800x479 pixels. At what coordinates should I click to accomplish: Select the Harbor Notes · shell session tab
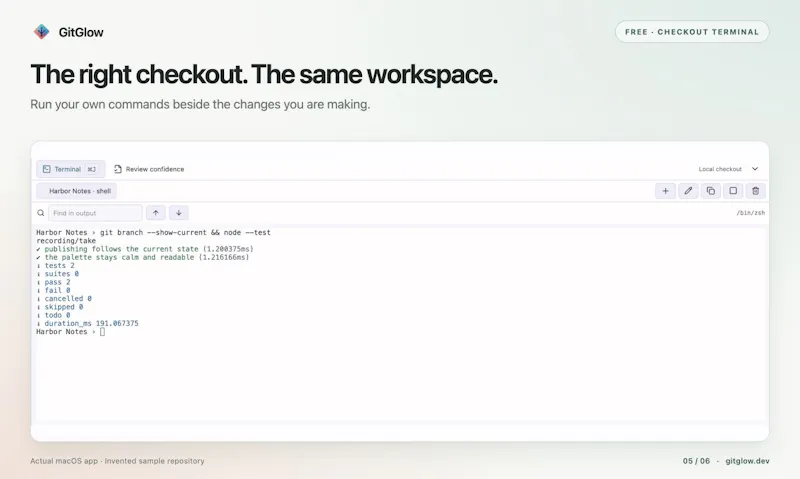click(x=77, y=191)
